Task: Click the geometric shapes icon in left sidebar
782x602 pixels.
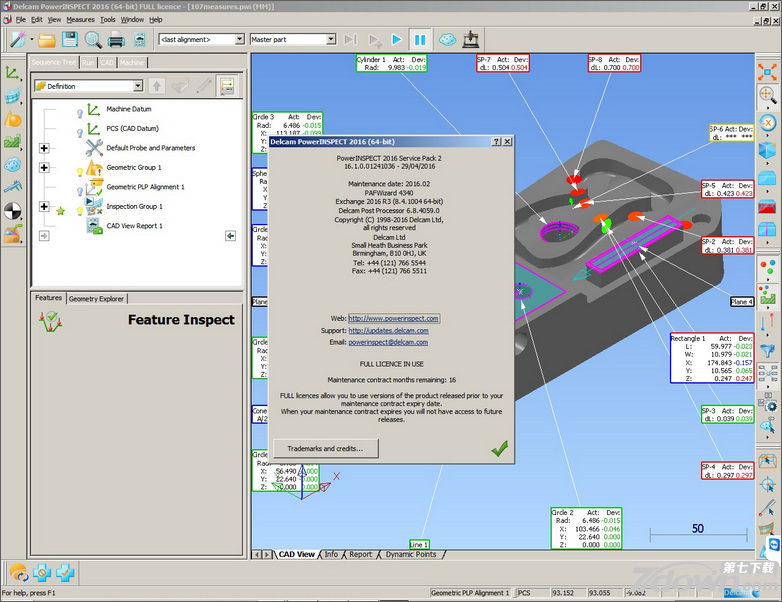Action: pyautogui.click(x=12, y=119)
